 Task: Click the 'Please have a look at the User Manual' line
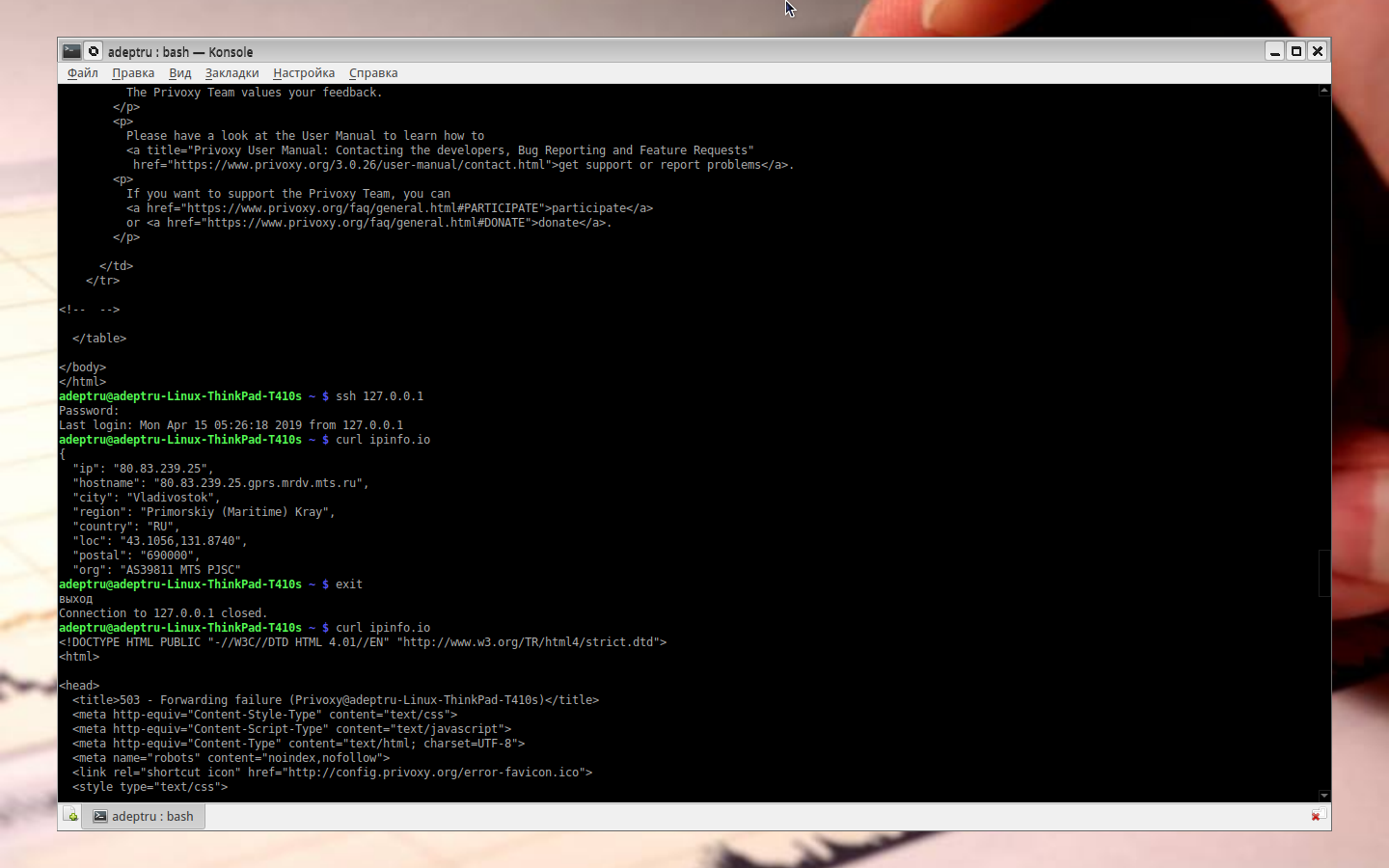(x=306, y=136)
